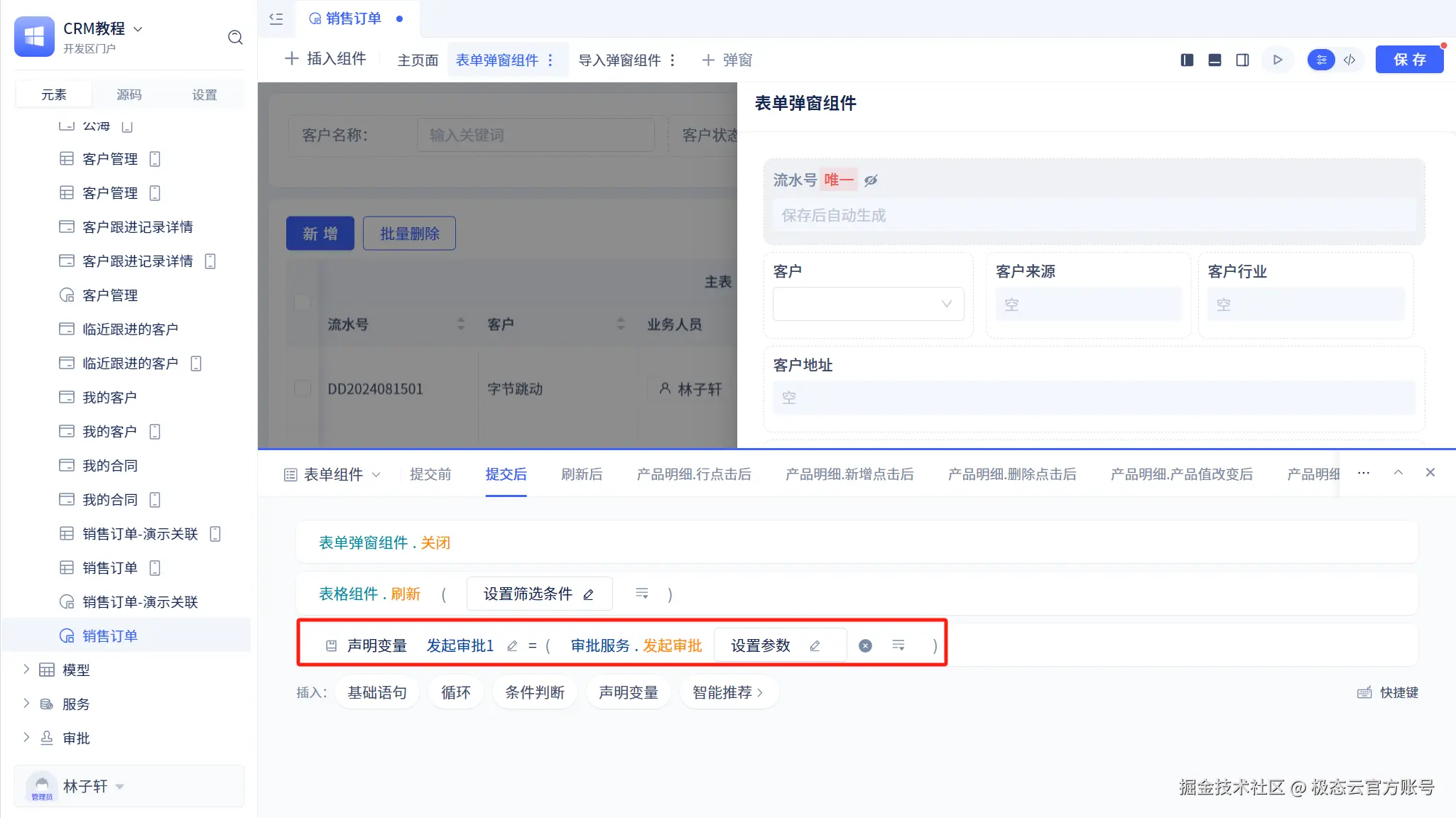Open the 产品明细.行点击后 event tab
Image resolution: width=1456 pixels, height=818 pixels.
[x=694, y=474]
